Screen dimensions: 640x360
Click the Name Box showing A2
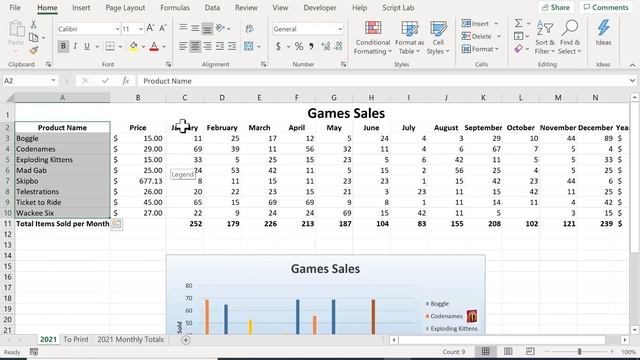(x=29, y=81)
